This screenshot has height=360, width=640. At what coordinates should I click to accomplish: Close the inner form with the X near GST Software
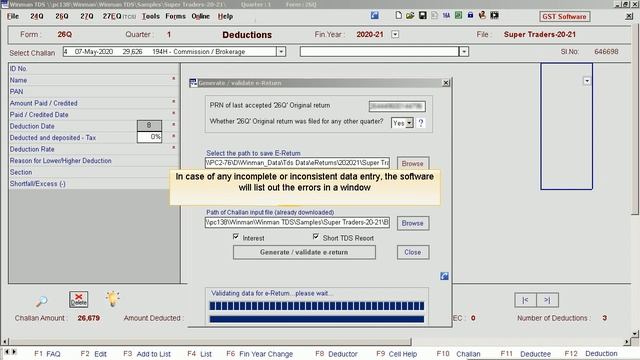tap(629, 16)
